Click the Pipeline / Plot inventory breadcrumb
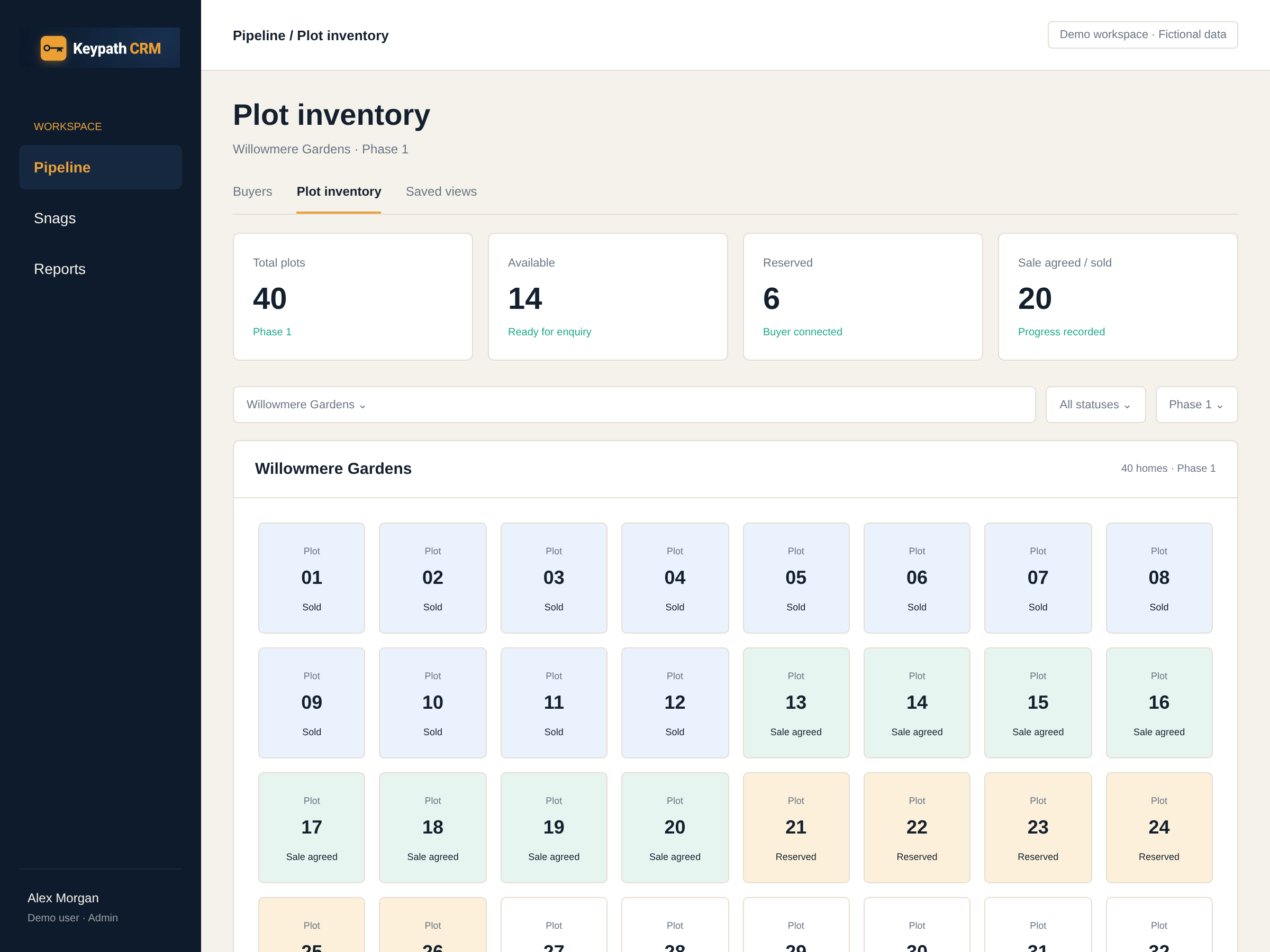 click(x=311, y=35)
